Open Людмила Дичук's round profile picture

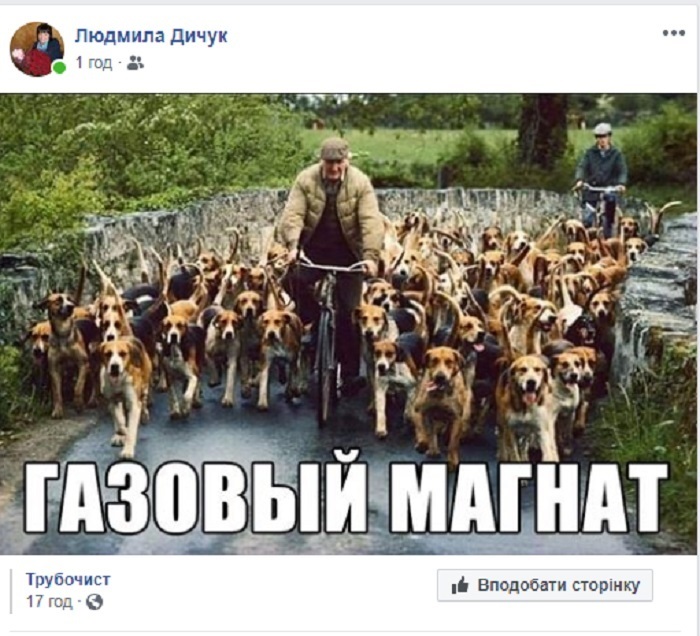[x=37, y=49]
